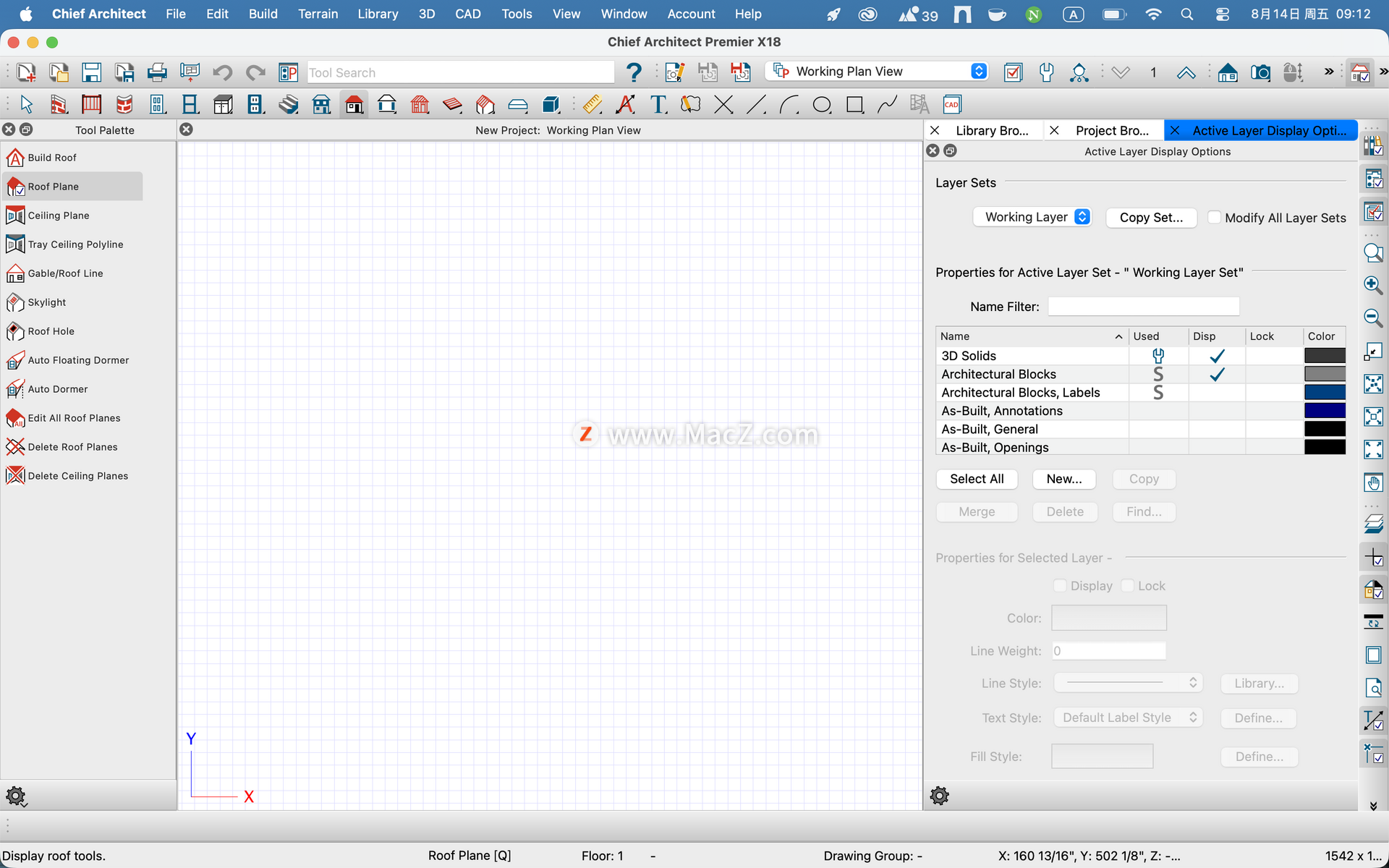Click the Copy Set... button
The image size is (1389, 868).
[1151, 218]
